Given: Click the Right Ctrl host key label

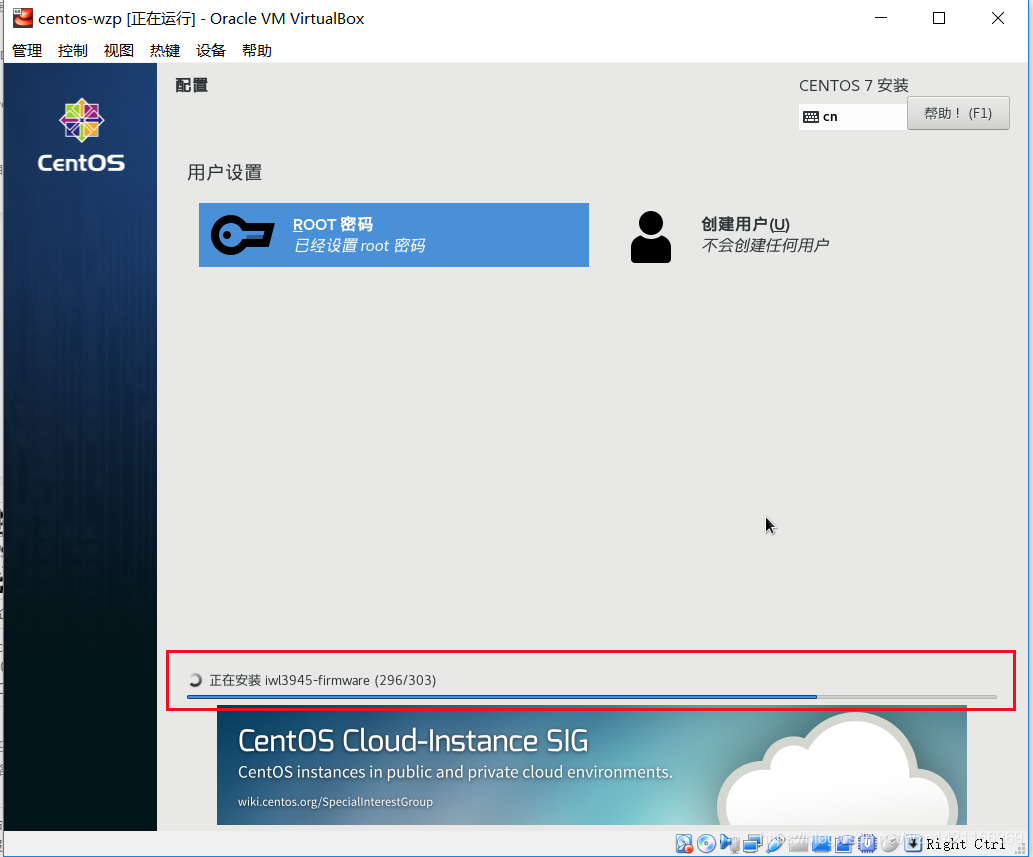Looking at the screenshot, I should [x=966, y=844].
